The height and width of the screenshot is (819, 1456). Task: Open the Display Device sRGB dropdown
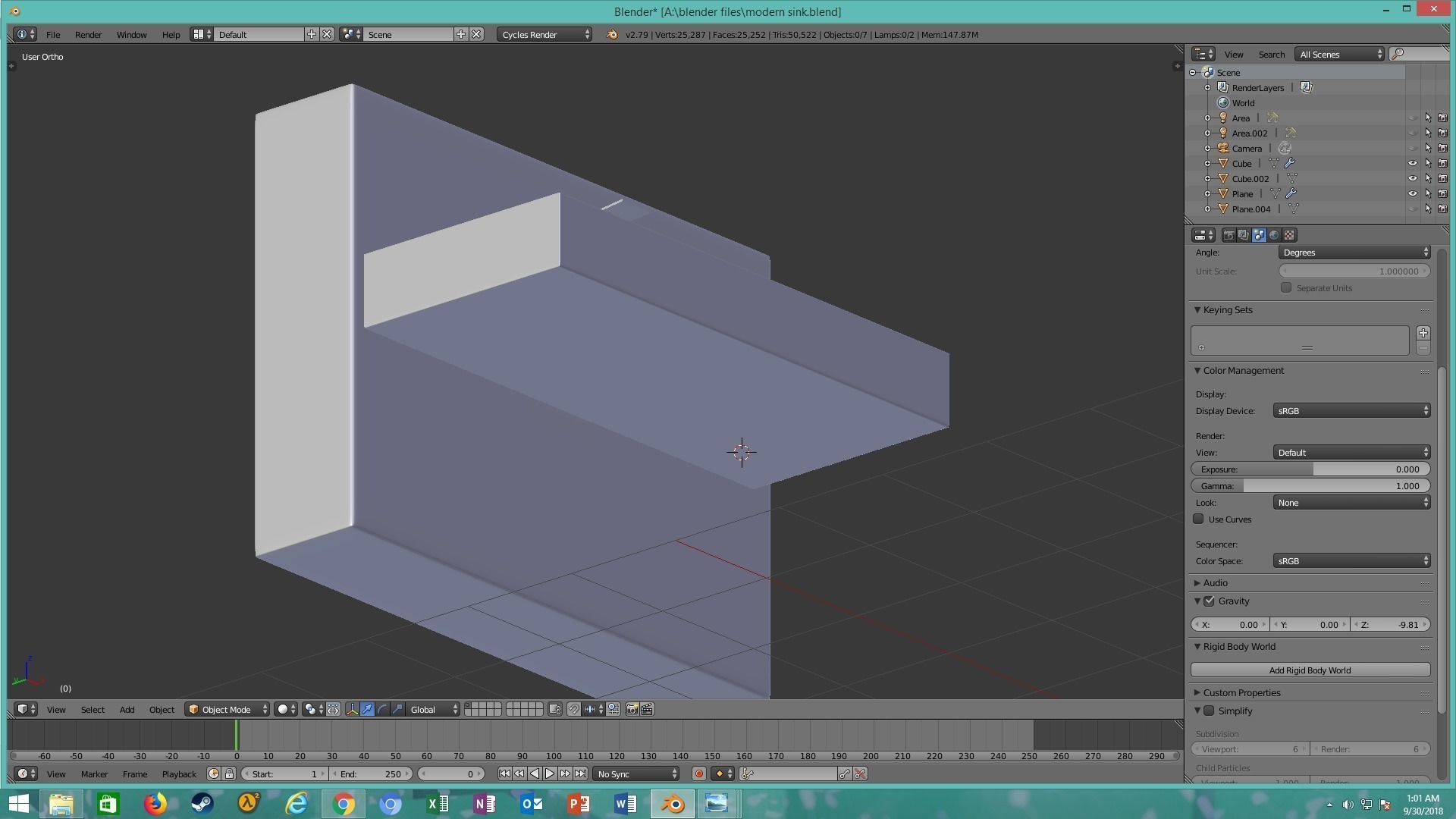(1351, 410)
